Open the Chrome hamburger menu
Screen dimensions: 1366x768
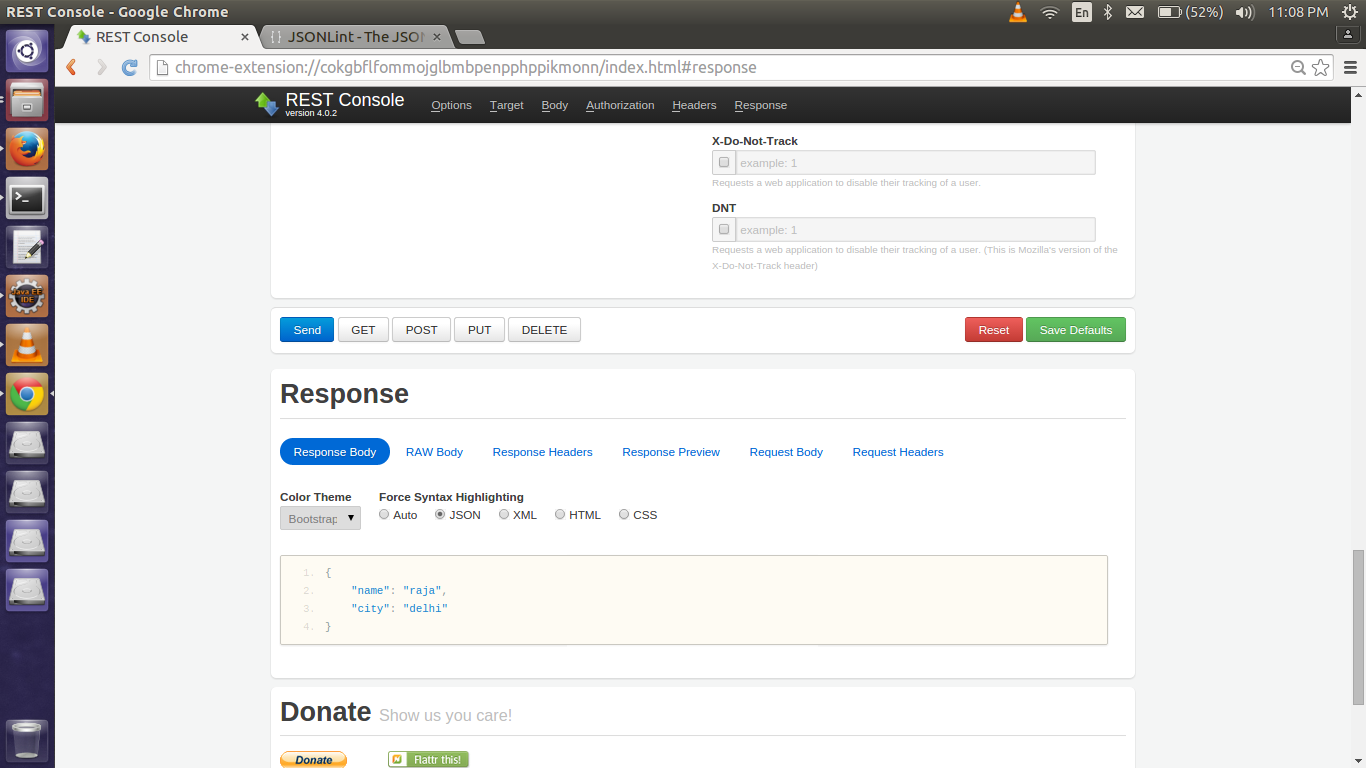(1349, 67)
